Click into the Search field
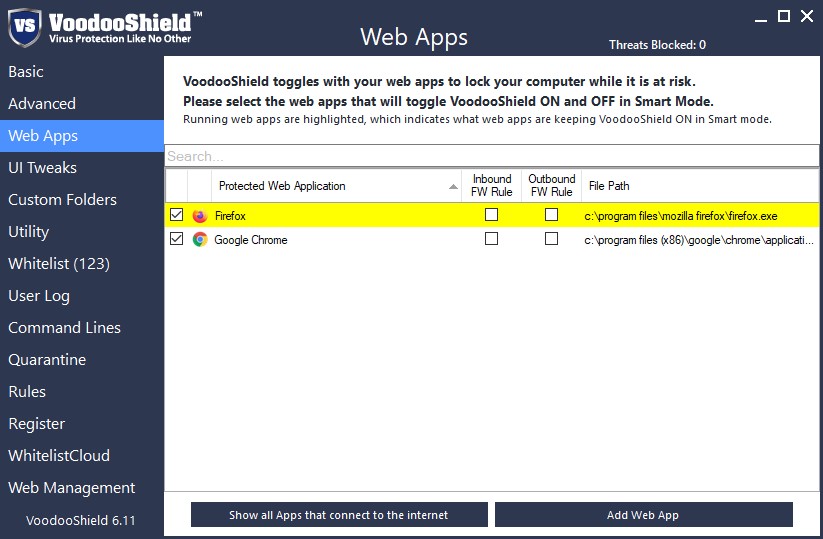The height and width of the screenshot is (539, 823). click(491, 156)
